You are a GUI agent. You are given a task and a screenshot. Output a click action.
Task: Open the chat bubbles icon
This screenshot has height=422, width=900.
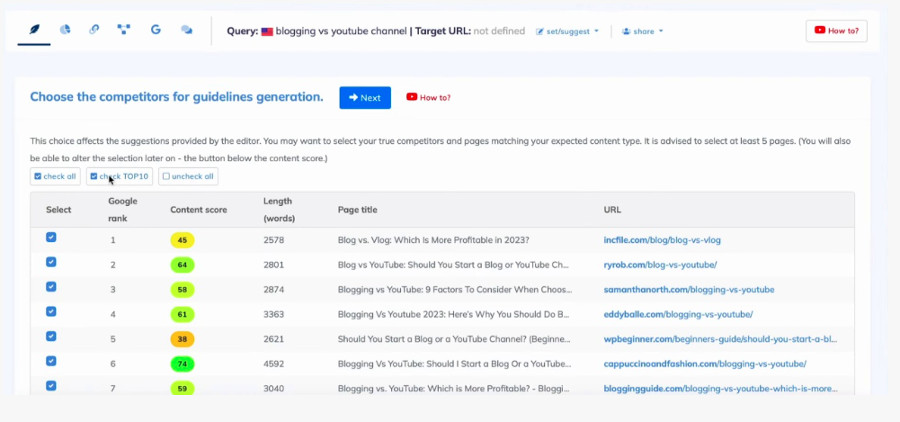tap(186, 30)
